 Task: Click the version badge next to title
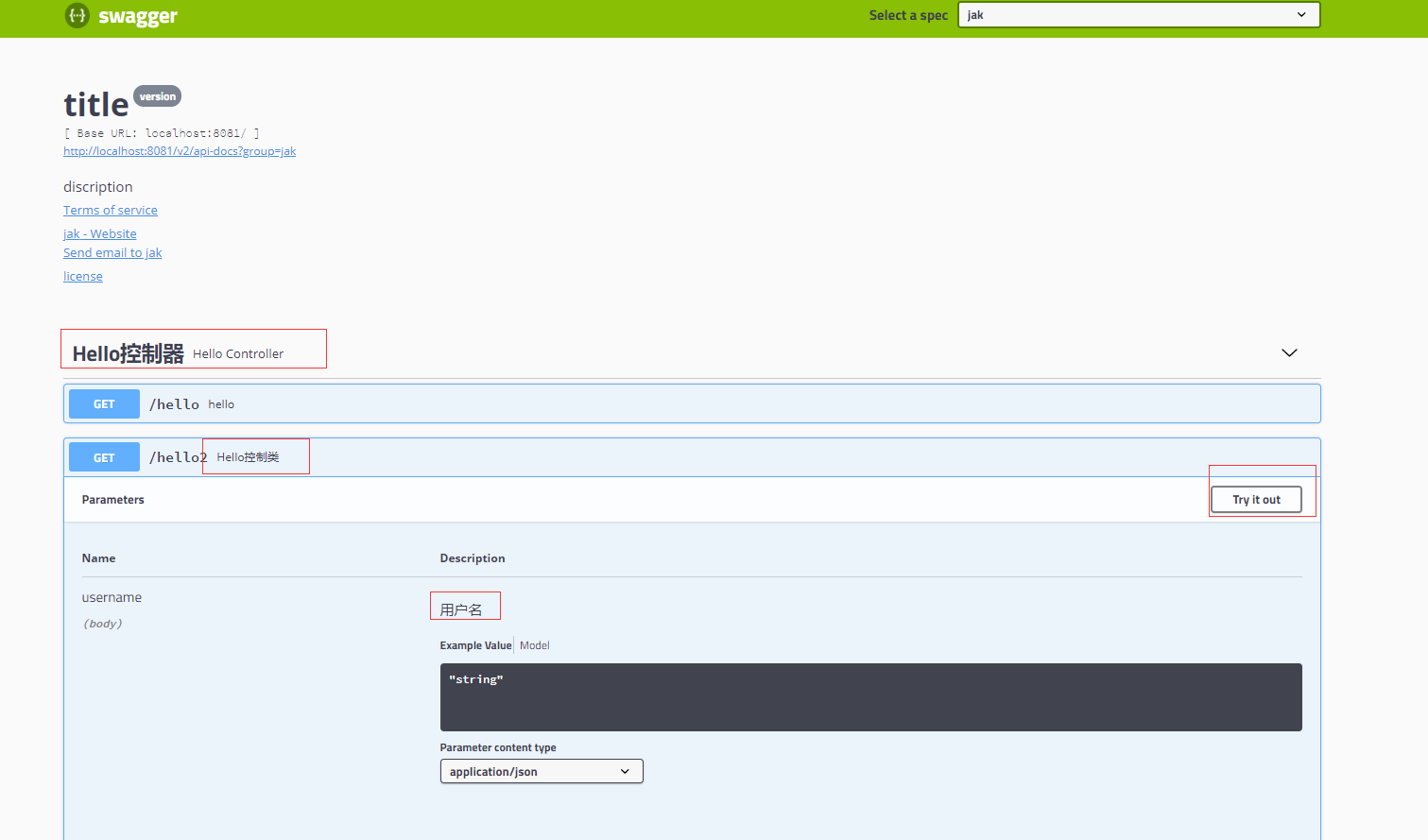(157, 96)
